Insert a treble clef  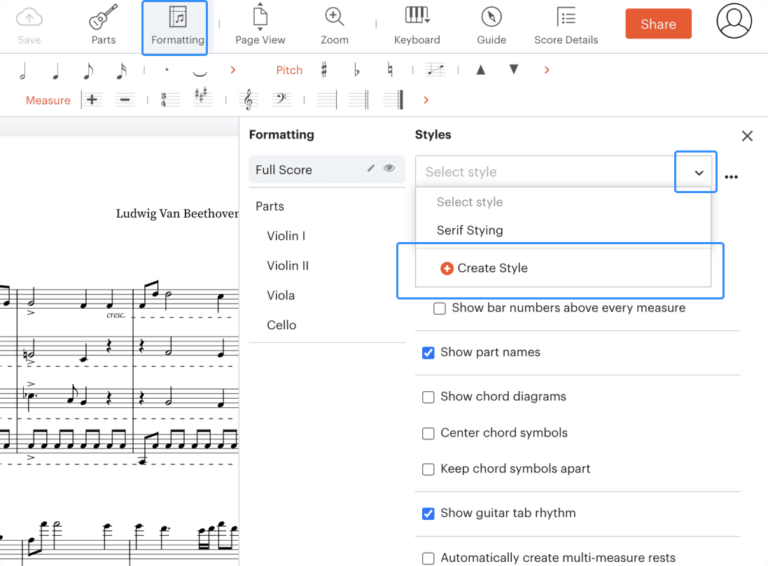(x=248, y=100)
